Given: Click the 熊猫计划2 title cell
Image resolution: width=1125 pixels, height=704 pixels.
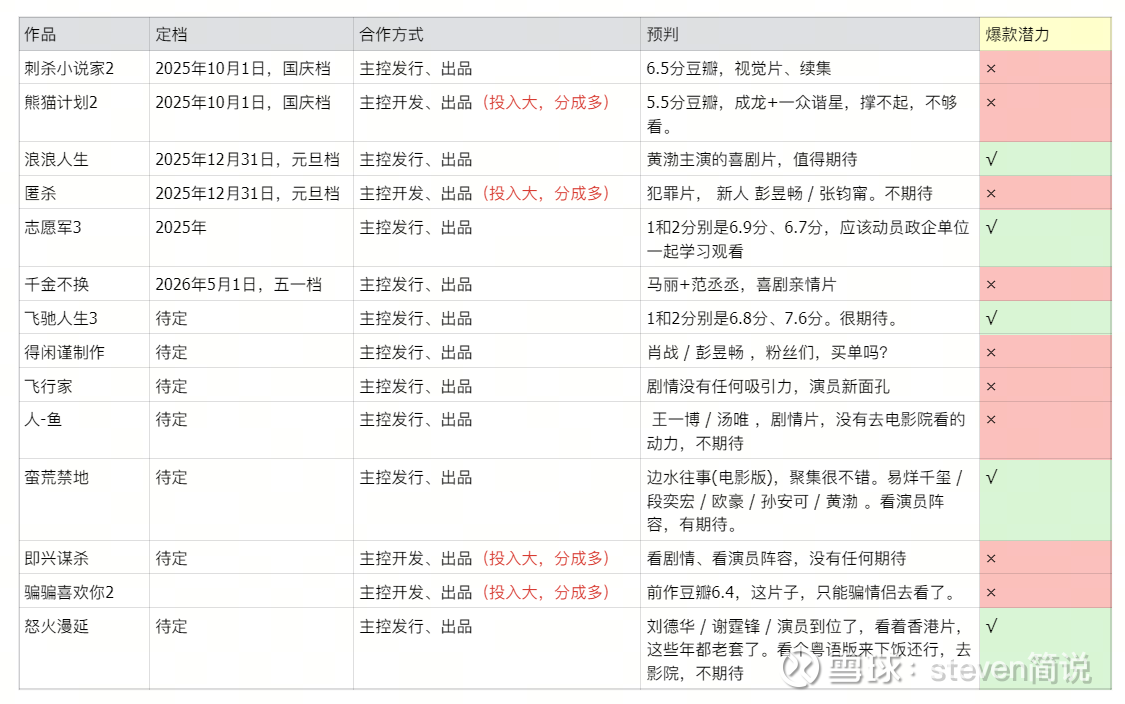Looking at the screenshot, I should tap(61, 103).
